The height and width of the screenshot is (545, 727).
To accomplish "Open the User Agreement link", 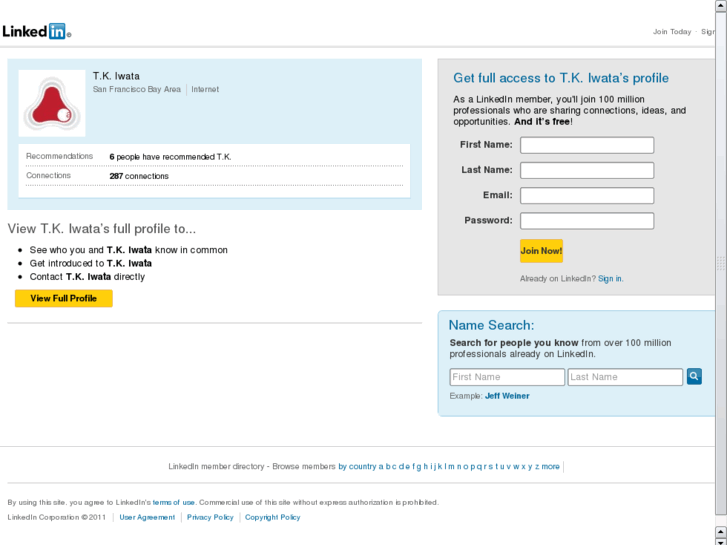I will tap(147, 517).
